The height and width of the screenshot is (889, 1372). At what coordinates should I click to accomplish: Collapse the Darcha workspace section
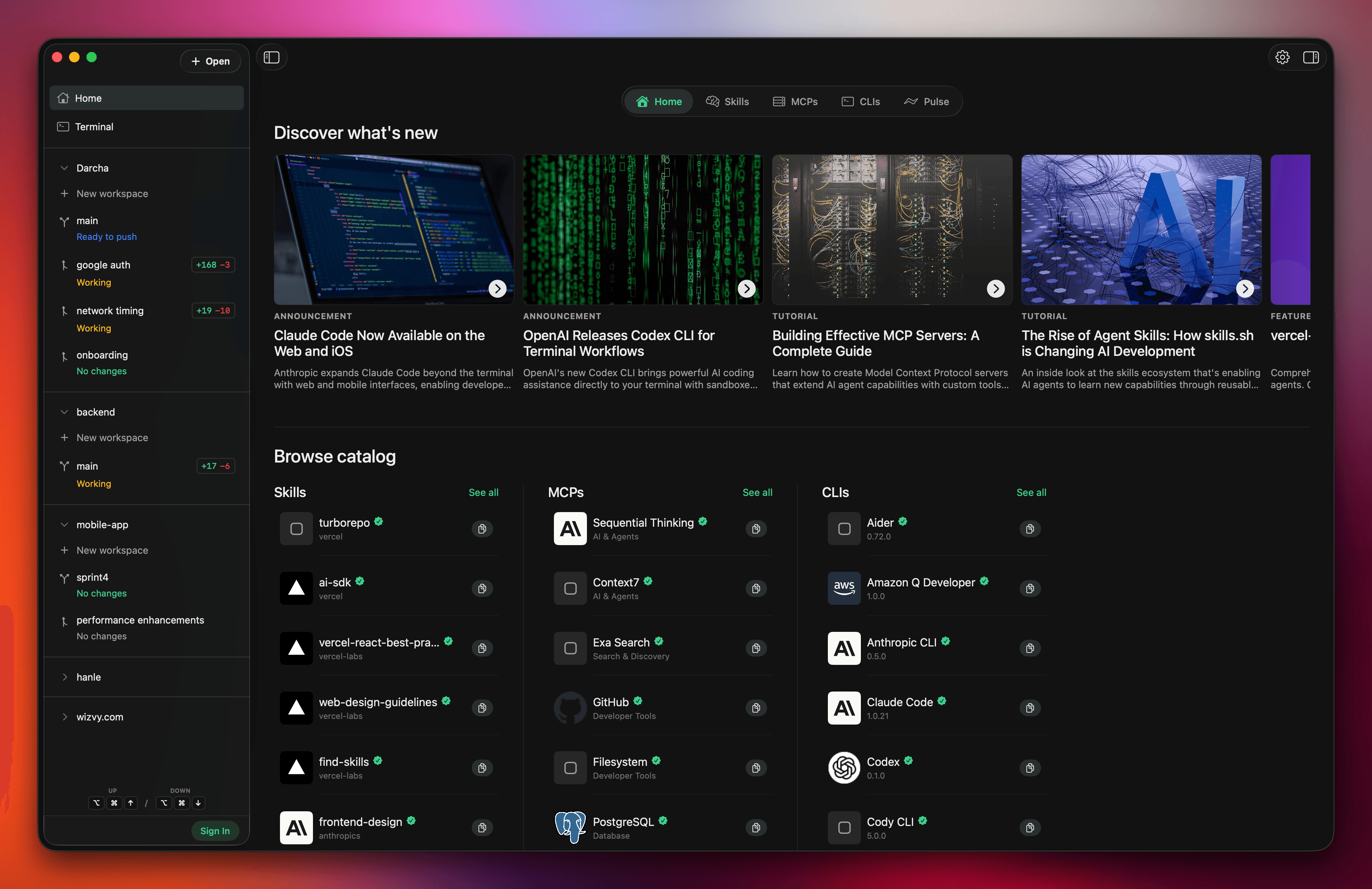click(64, 168)
